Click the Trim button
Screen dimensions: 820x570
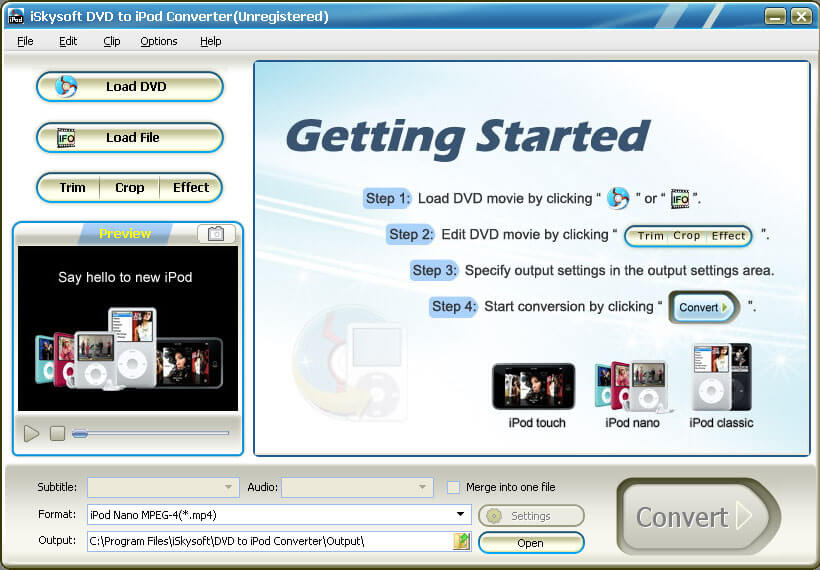point(72,187)
